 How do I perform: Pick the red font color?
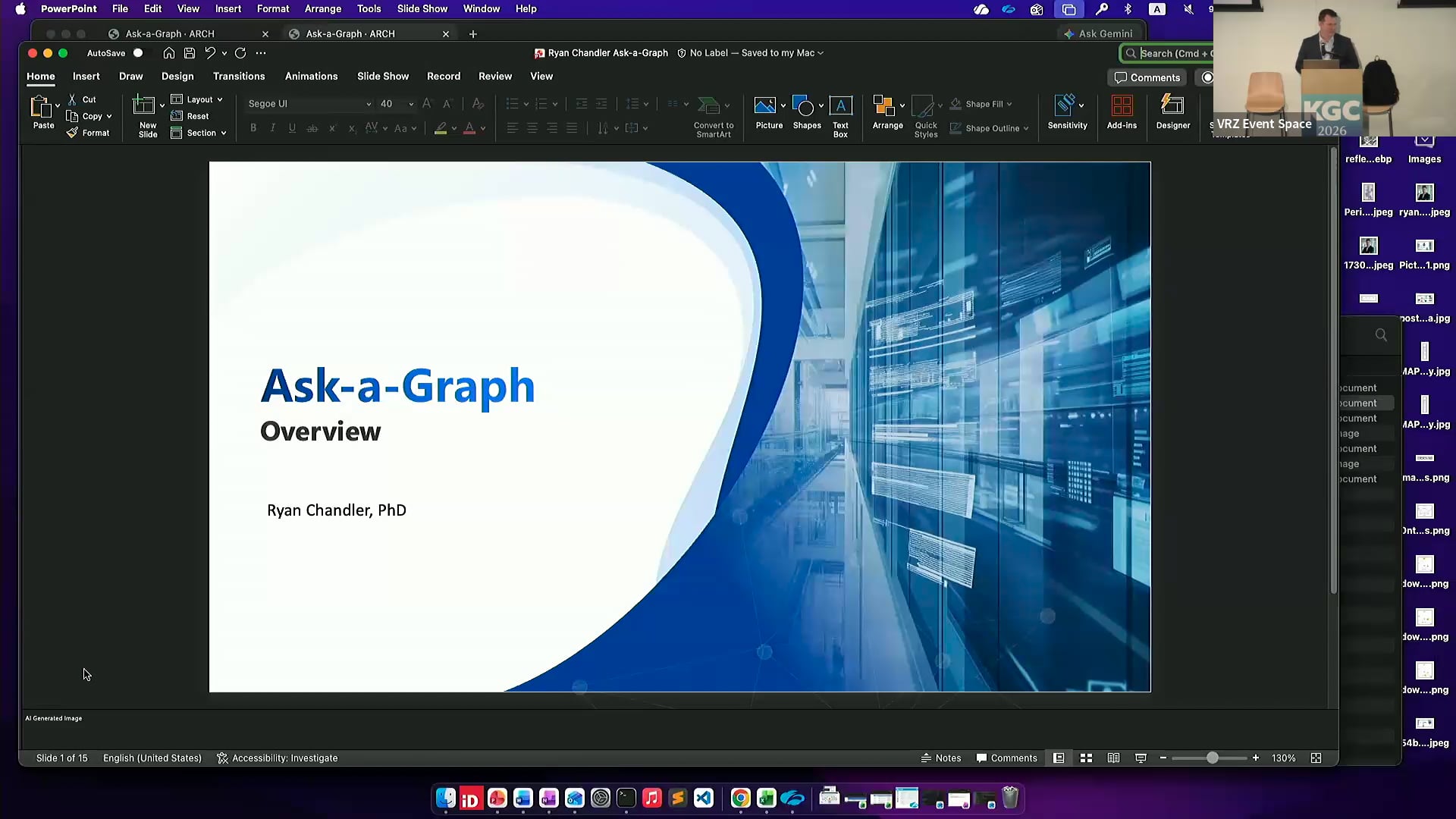469,128
